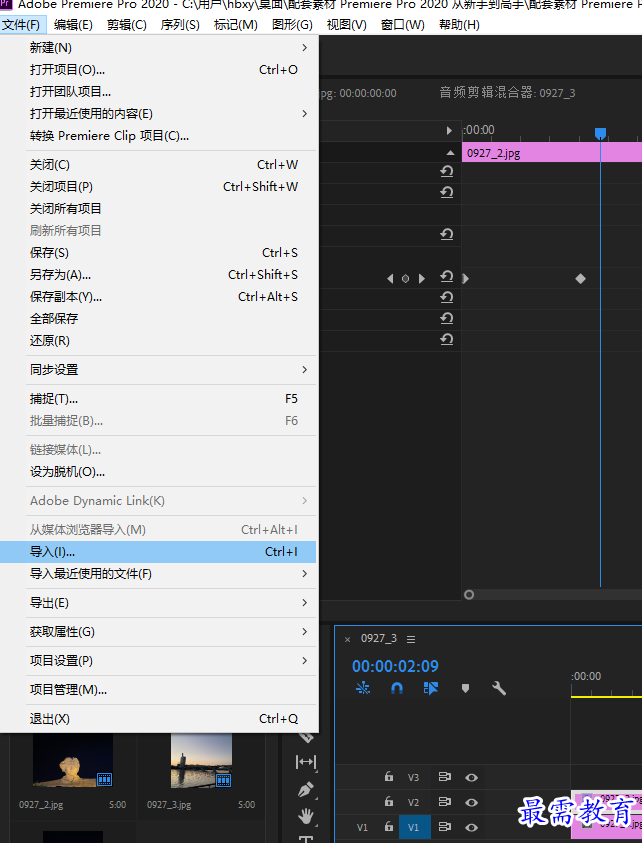Click the pink 0927_2.jpg clip bar

coord(552,153)
